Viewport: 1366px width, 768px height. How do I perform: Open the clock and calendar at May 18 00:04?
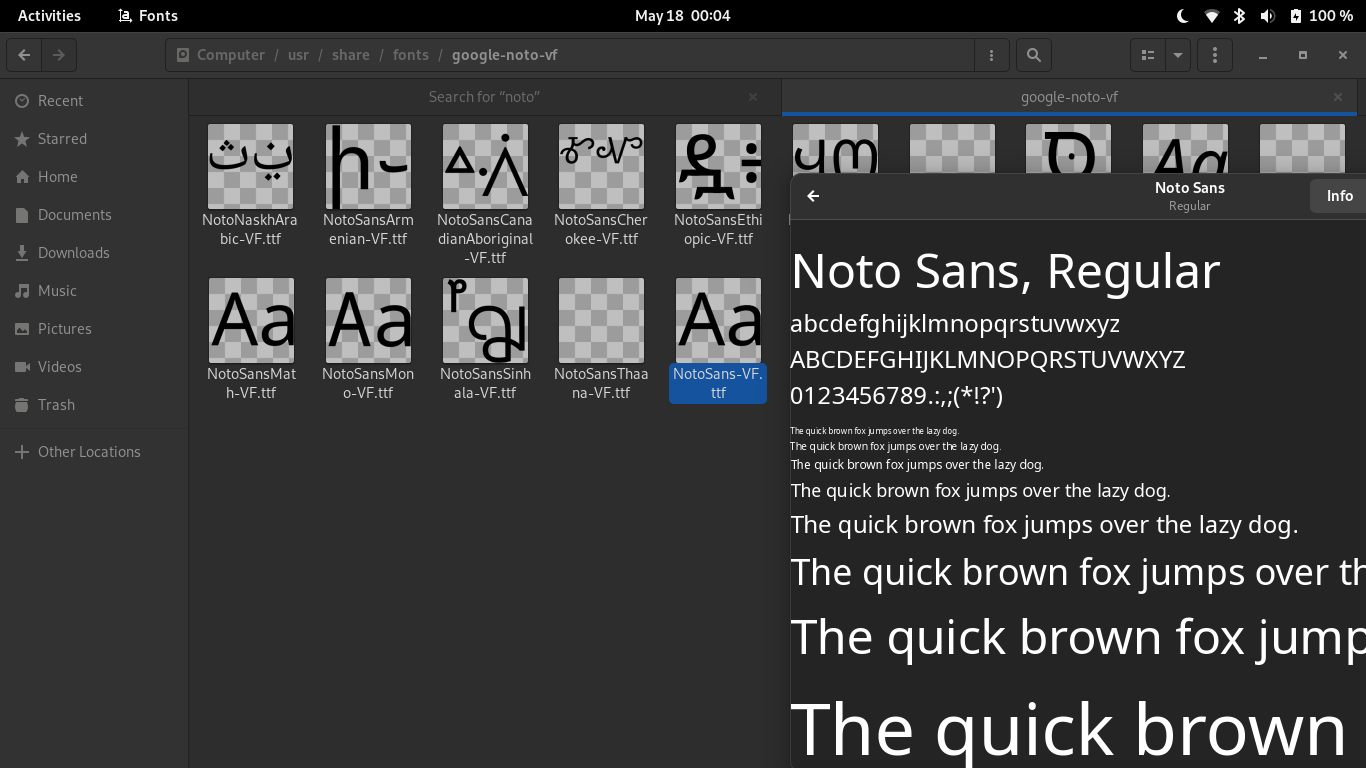point(683,16)
